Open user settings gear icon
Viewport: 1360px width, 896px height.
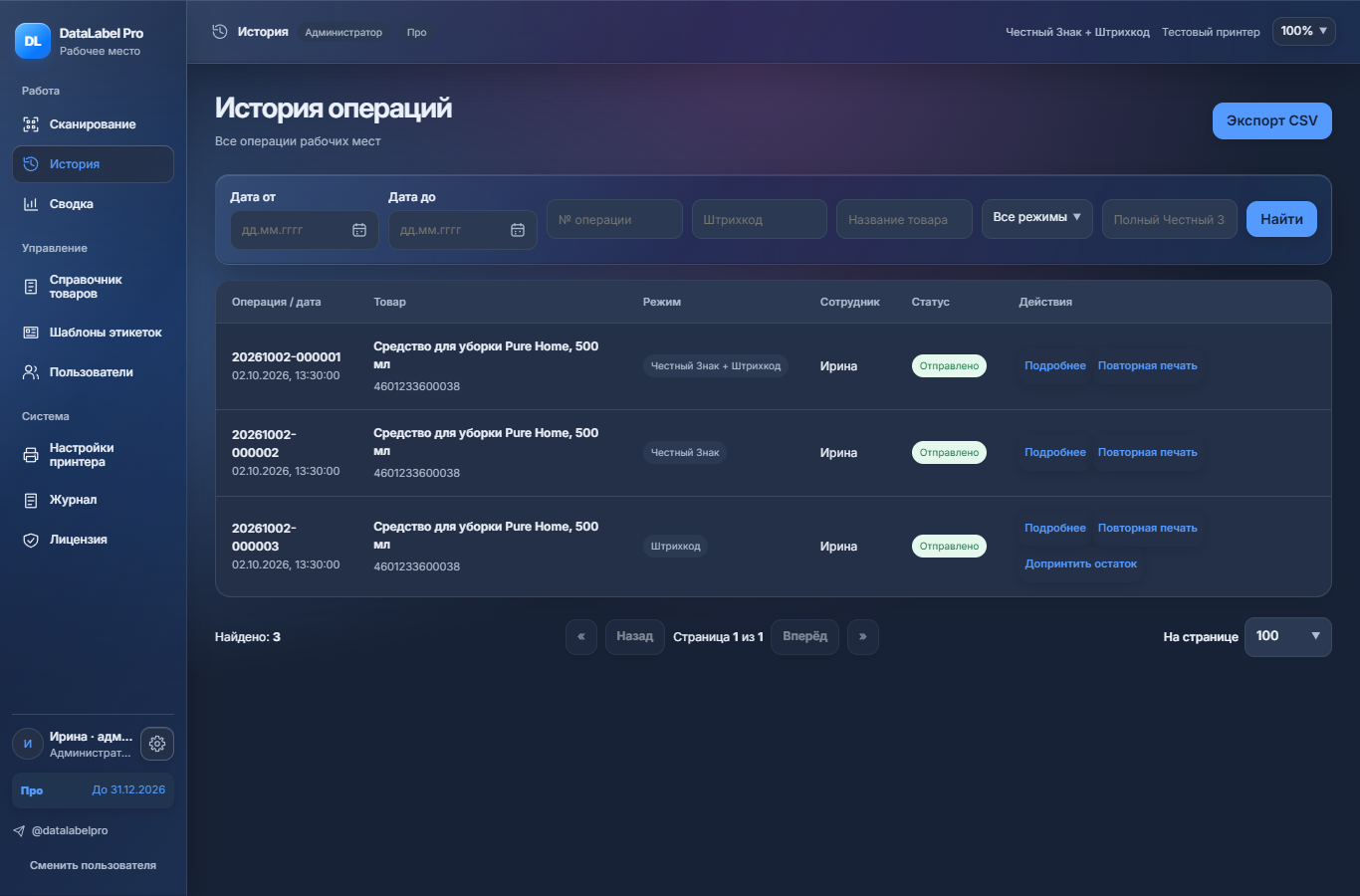tap(157, 744)
